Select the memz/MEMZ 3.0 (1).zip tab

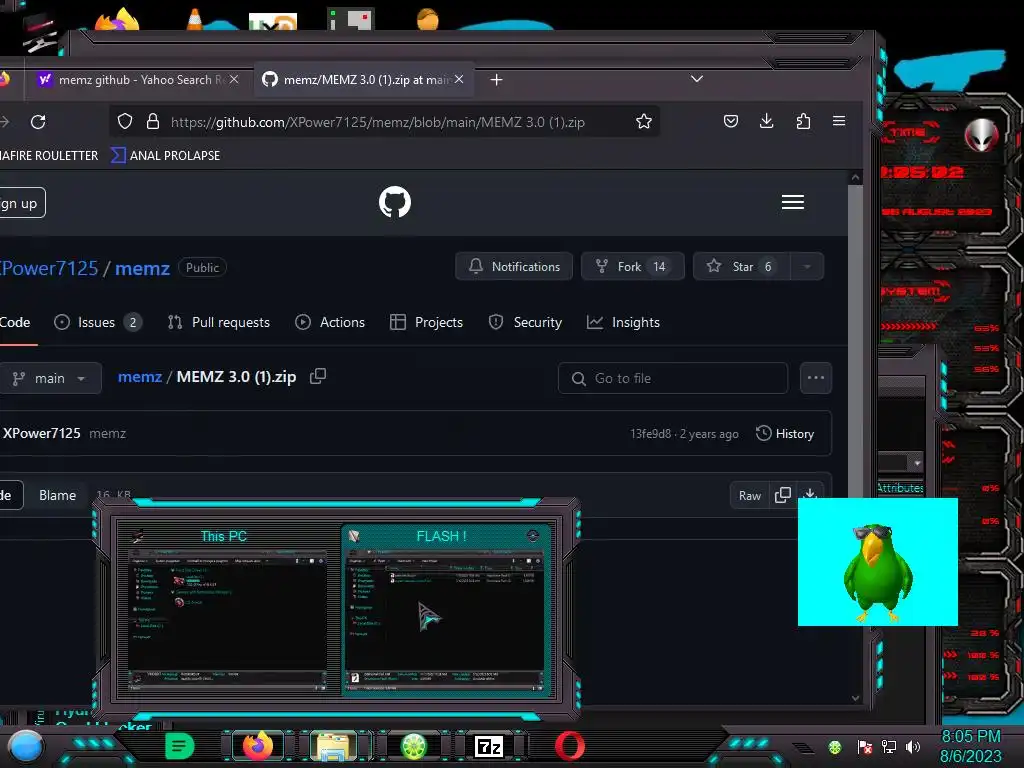click(x=363, y=80)
